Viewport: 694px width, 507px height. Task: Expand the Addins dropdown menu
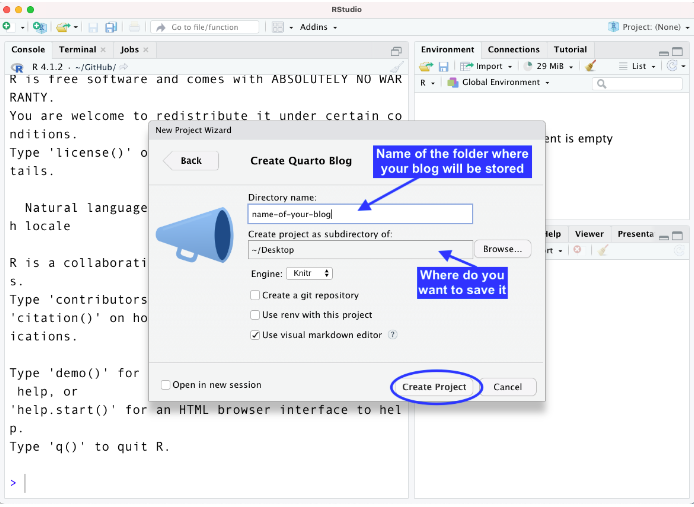pos(317,27)
